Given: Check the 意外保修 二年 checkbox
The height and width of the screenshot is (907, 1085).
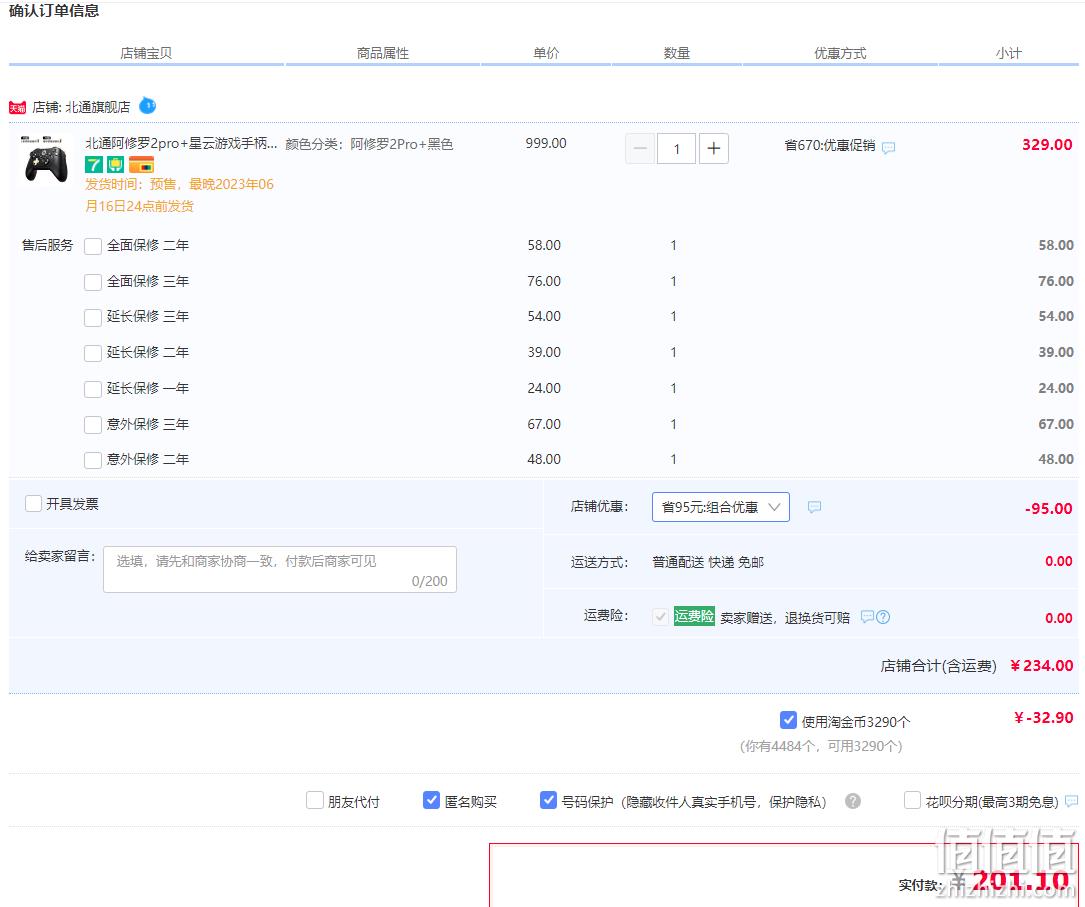Looking at the screenshot, I should (x=93, y=460).
